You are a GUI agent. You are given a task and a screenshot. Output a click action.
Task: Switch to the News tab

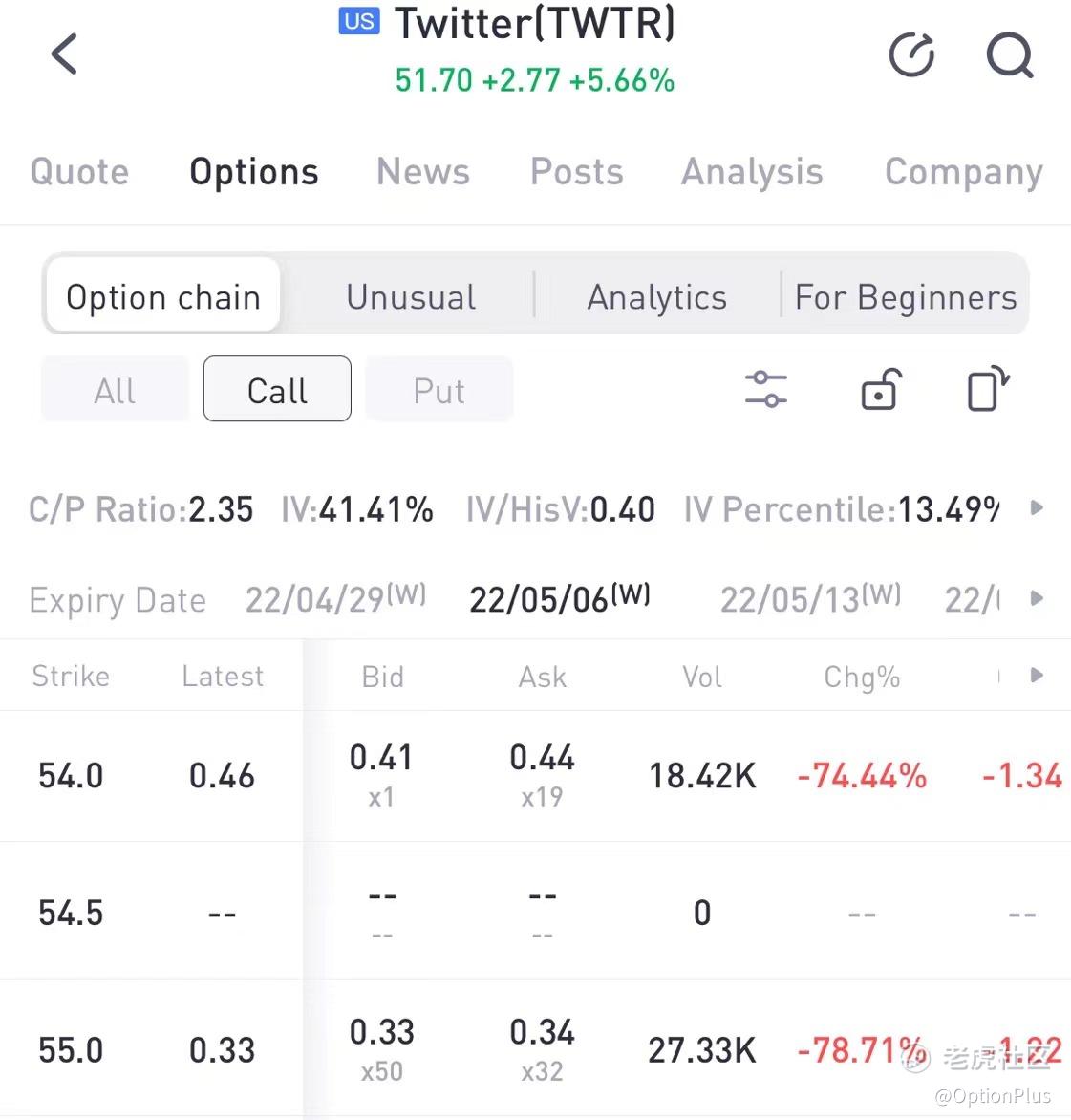[x=423, y=172]
